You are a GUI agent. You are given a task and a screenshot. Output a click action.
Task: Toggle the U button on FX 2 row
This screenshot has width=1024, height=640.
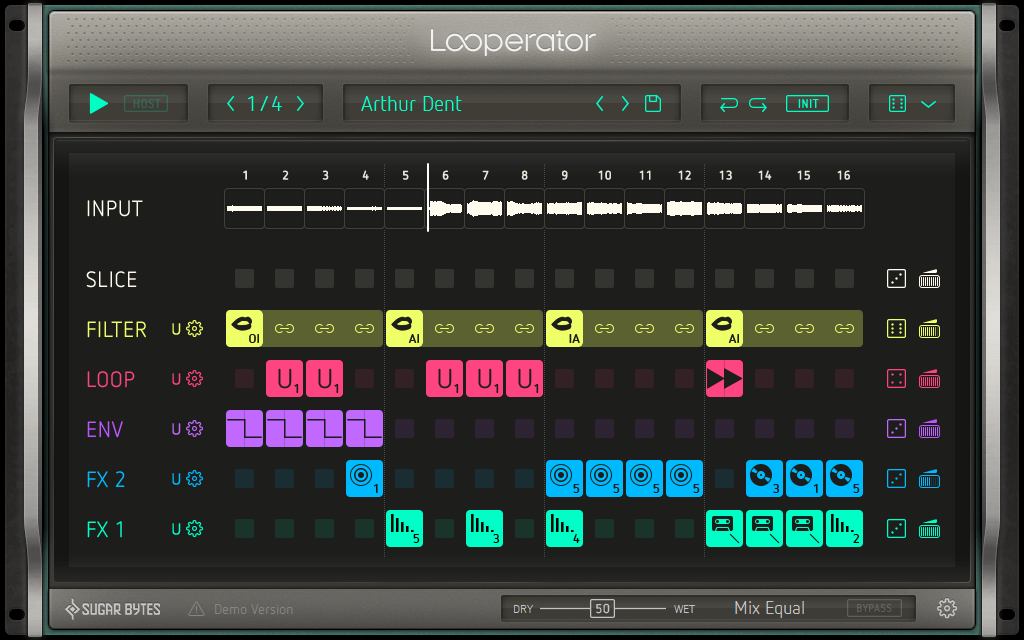(x=176, y=479)
